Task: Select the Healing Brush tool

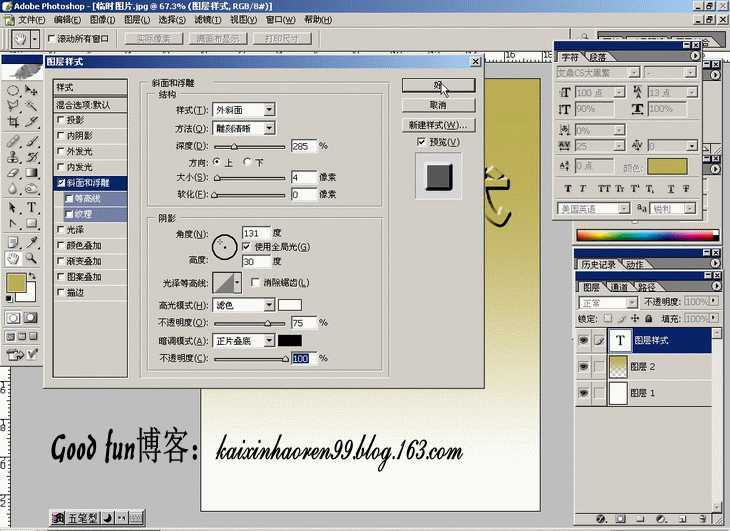Action: (13, 141)
